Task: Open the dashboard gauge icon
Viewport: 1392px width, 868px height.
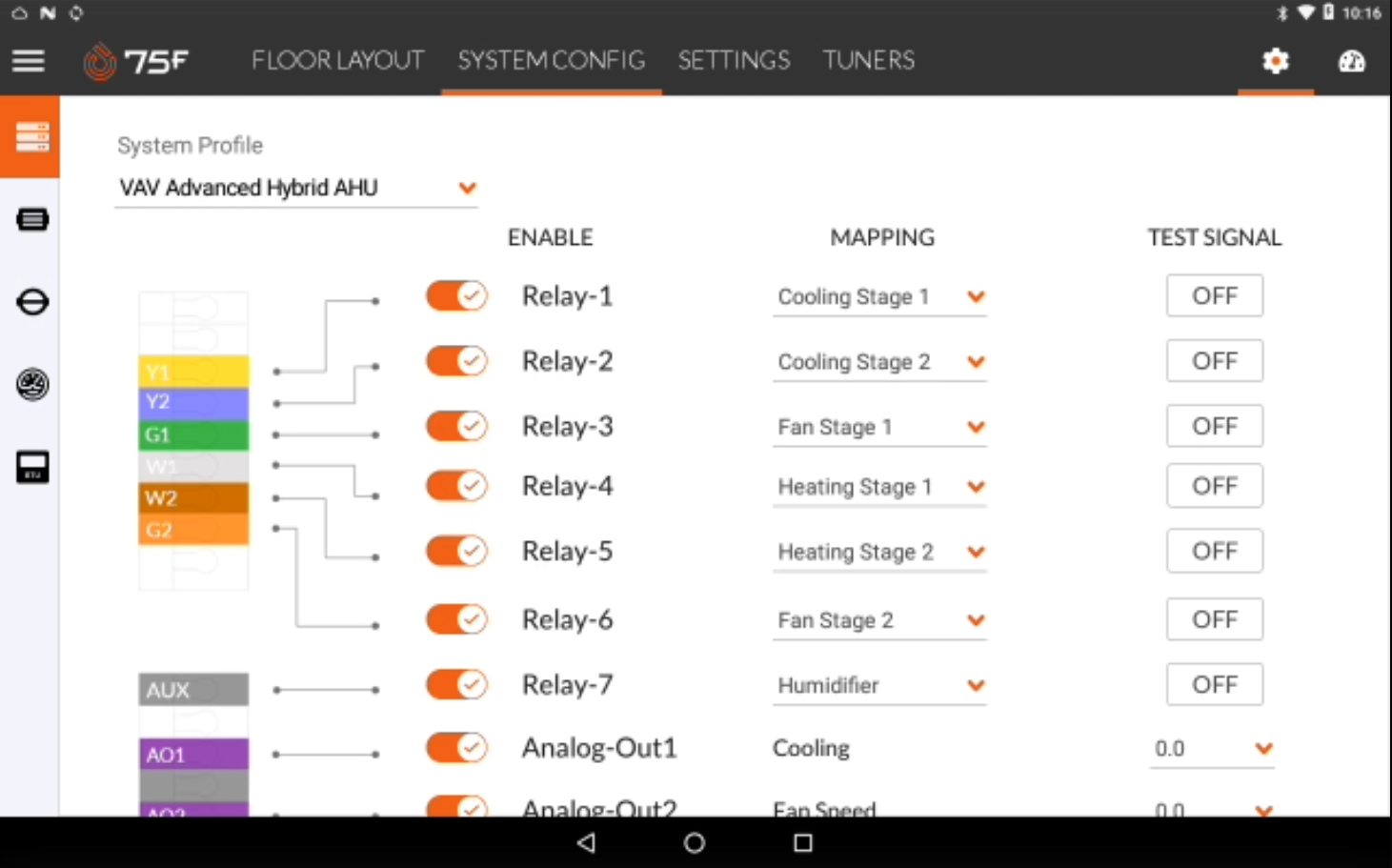Action: coord(1351,61)
